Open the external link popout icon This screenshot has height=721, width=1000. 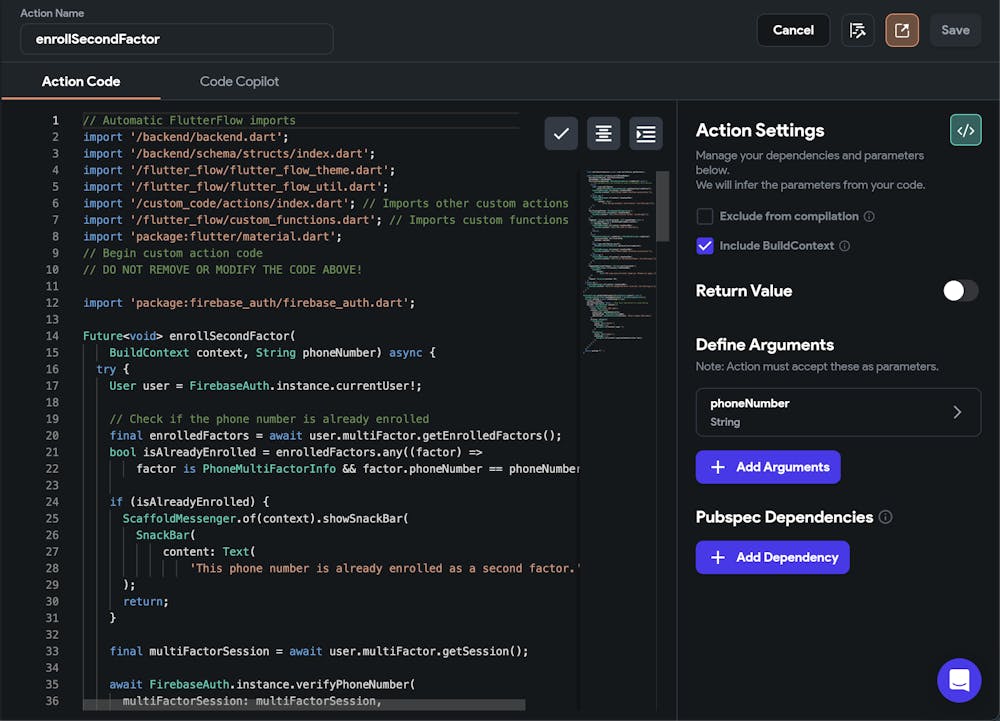click(x=901, y=30)
